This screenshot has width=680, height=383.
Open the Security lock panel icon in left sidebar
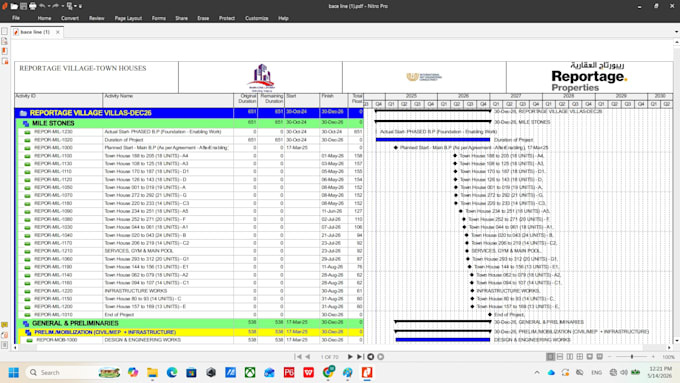pos(5,61)
